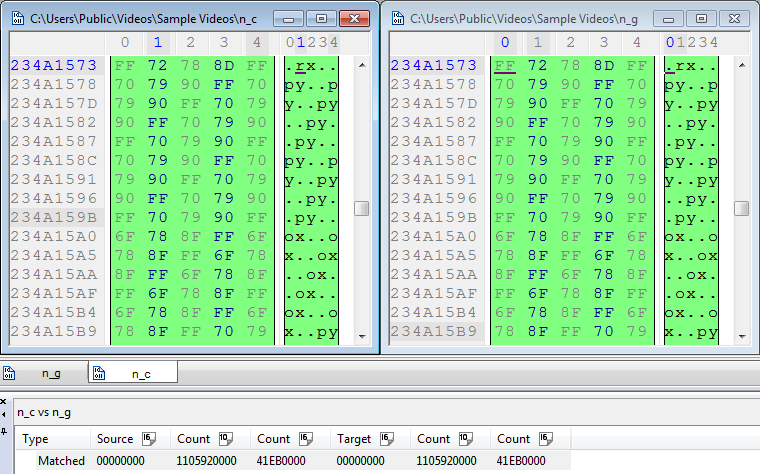Click n_g window title bar path
The width and height of the screenshot is (760, 474).
click(524, 19)
